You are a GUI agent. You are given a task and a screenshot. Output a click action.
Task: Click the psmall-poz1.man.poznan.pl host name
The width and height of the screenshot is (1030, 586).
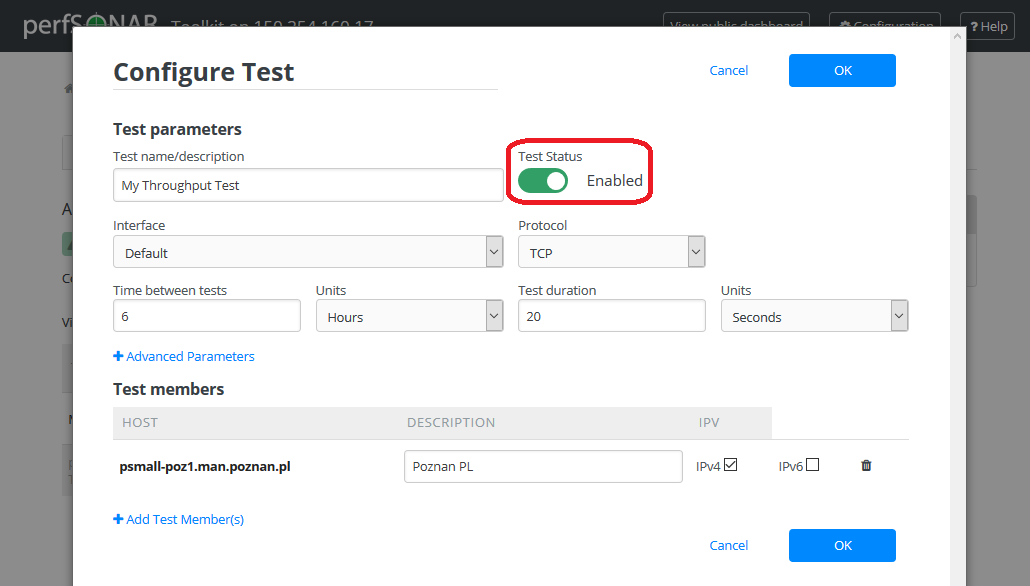pyautogui.click(x=205, y=466)
